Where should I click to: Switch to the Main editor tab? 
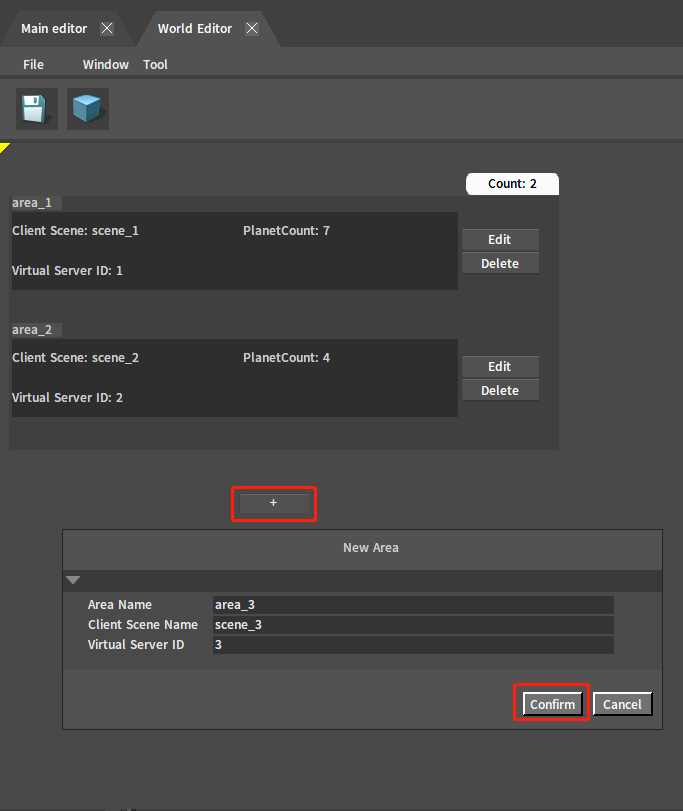click(54, 29)
